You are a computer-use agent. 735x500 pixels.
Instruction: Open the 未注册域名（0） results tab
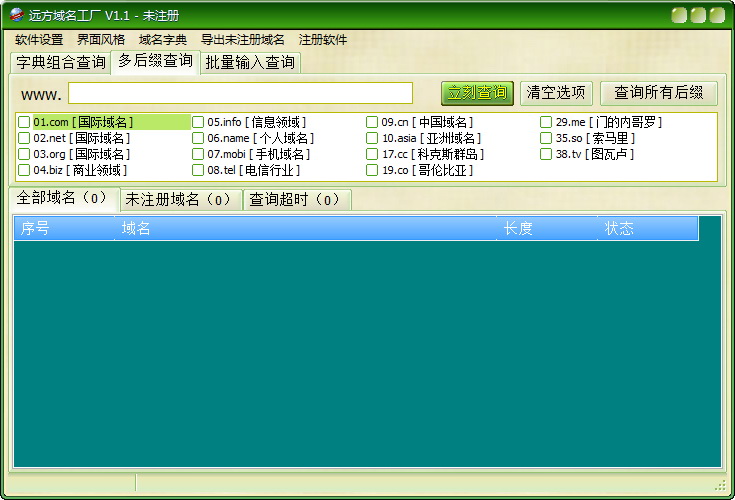[x=181, y=200]
